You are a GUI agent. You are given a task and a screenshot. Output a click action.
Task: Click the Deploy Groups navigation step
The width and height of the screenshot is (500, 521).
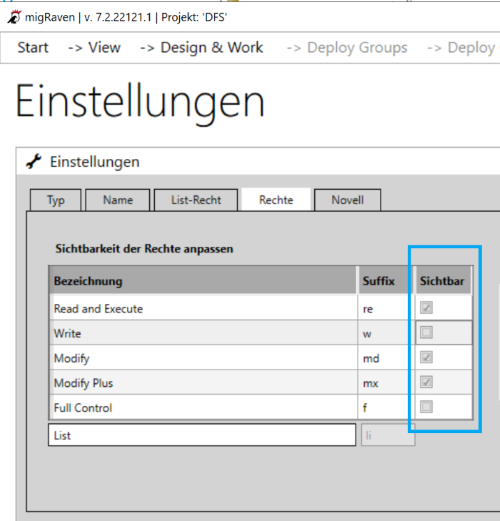click(x=347, y=47)
